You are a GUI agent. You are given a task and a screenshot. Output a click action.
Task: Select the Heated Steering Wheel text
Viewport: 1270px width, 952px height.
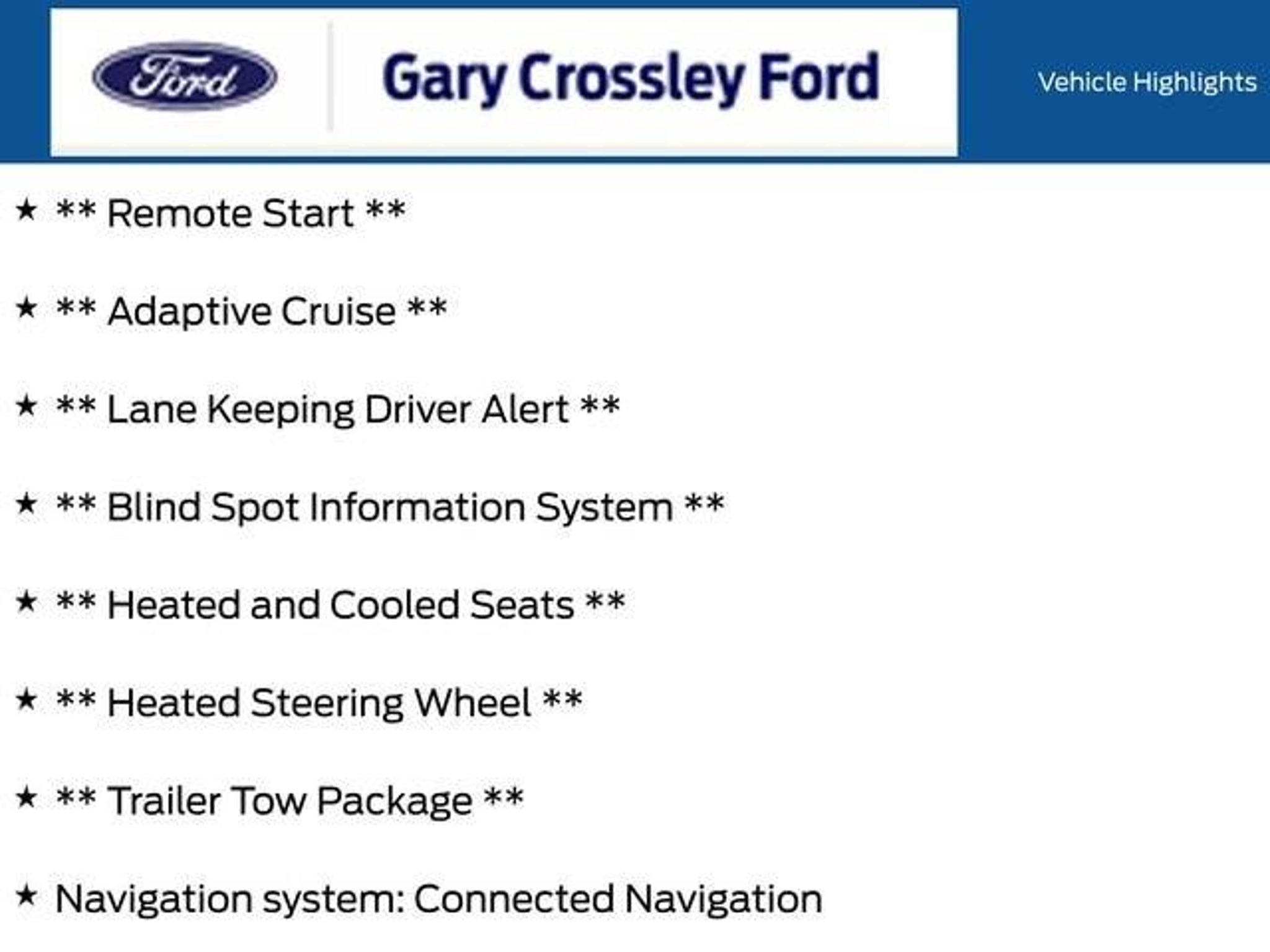[x=319, y=703]
